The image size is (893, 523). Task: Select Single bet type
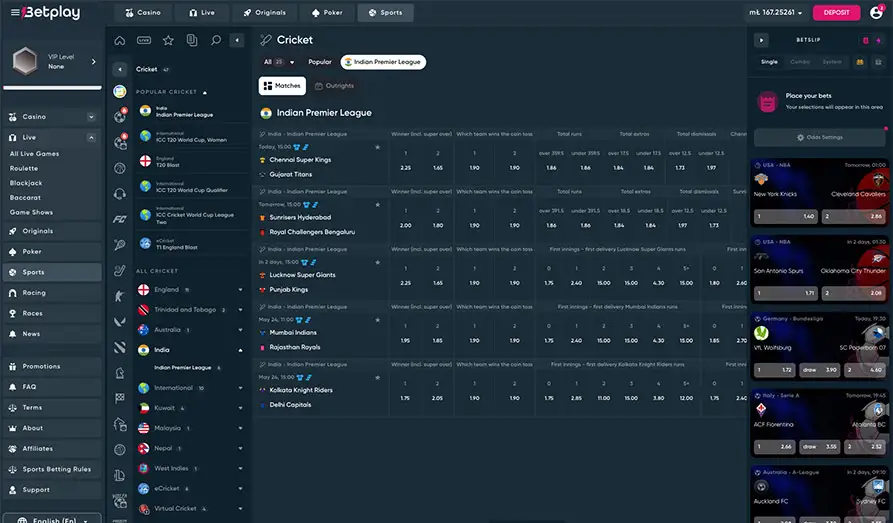click(769, 62)
